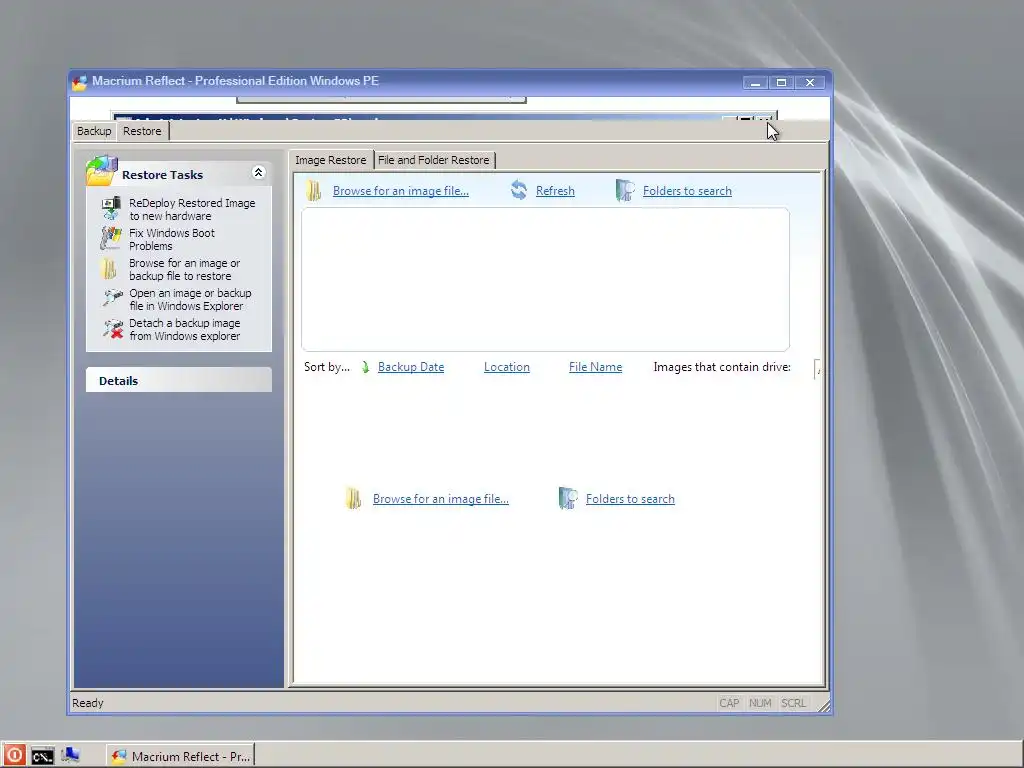Open an image or backup file in Windows Explorer
The height and width of the screenshot is (768, 1024).
[190, 300]
